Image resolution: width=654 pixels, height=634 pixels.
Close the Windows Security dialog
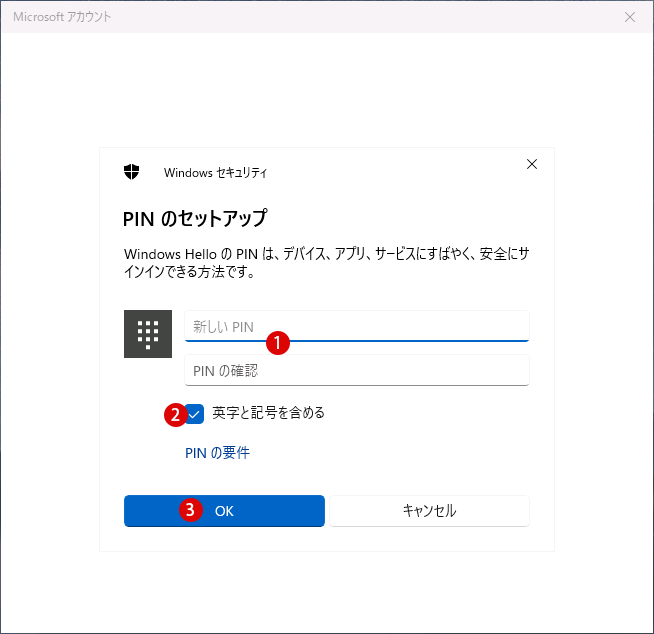[x=532, y=164]
